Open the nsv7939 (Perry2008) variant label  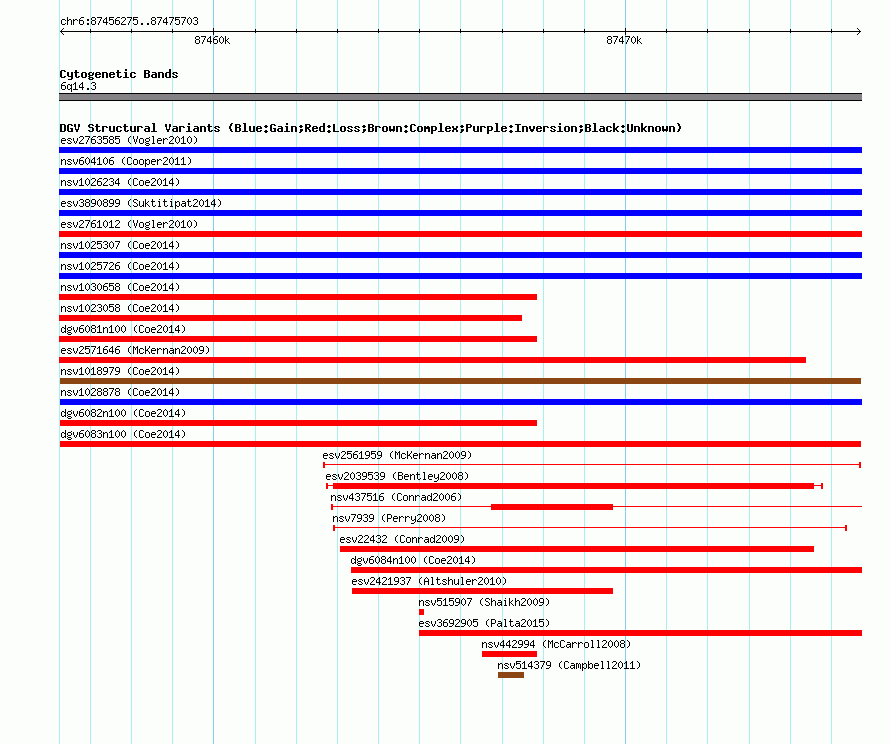pyautogui.click(x=389, y=518)
